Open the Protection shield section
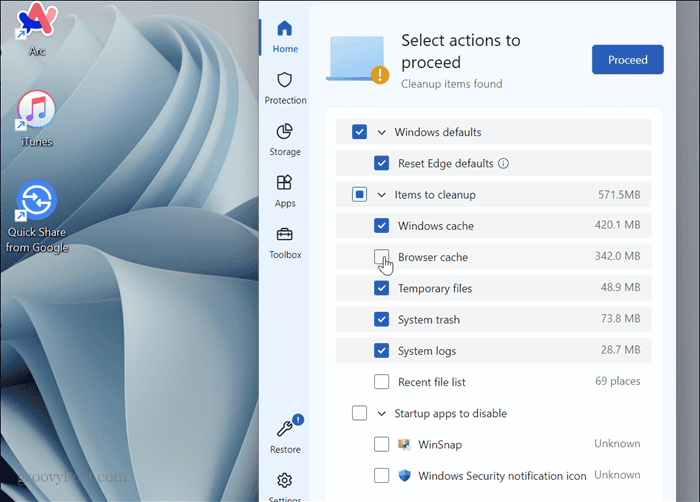Screen dimensions: 700x502 [285, 88]
